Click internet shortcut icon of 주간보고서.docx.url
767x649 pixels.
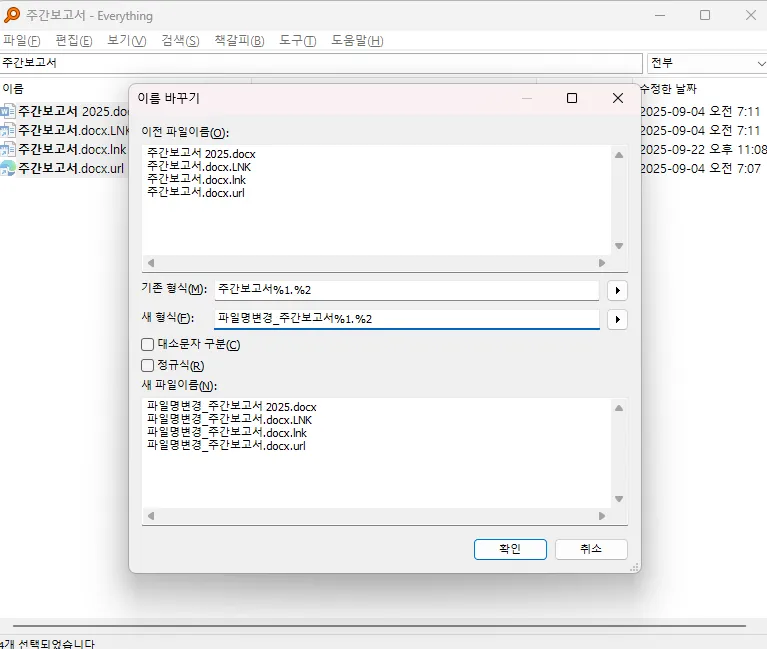click(x=8, y=168)
